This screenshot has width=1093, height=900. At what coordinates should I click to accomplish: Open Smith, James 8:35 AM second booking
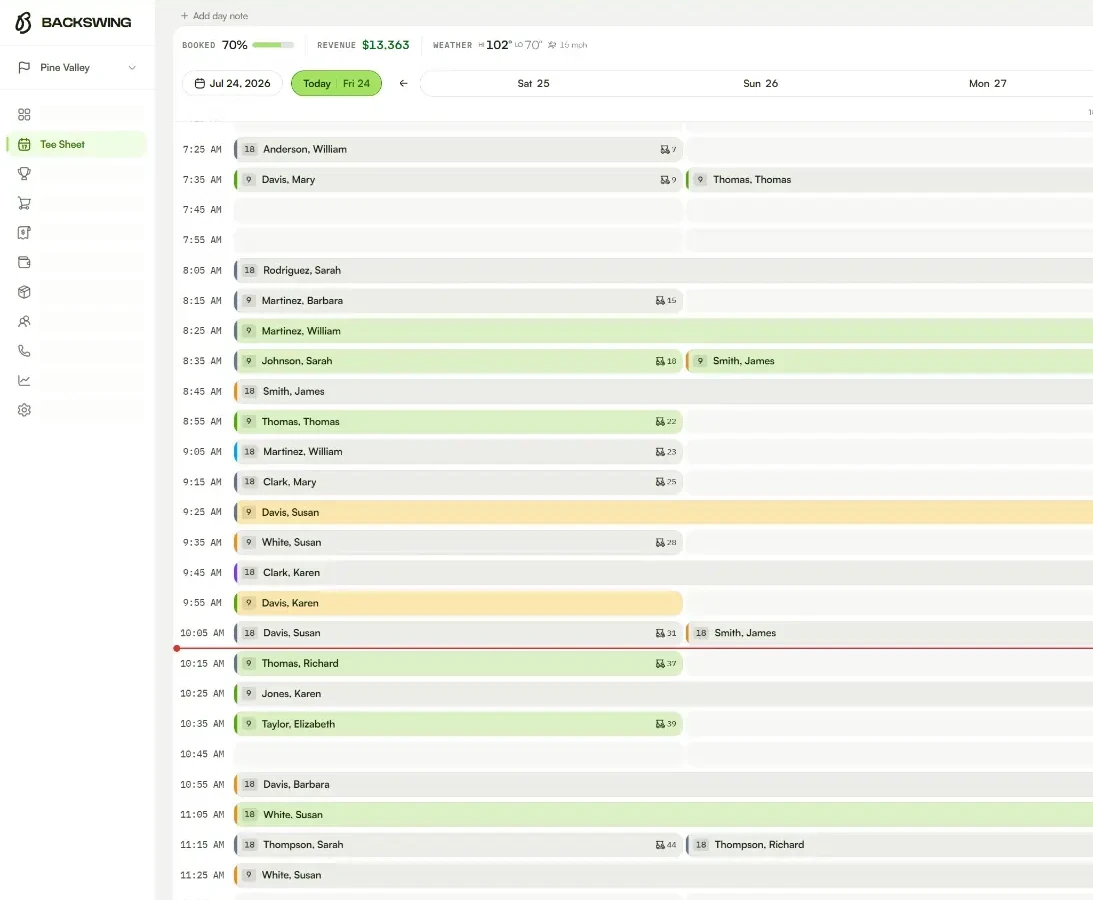tap(889, 361)
